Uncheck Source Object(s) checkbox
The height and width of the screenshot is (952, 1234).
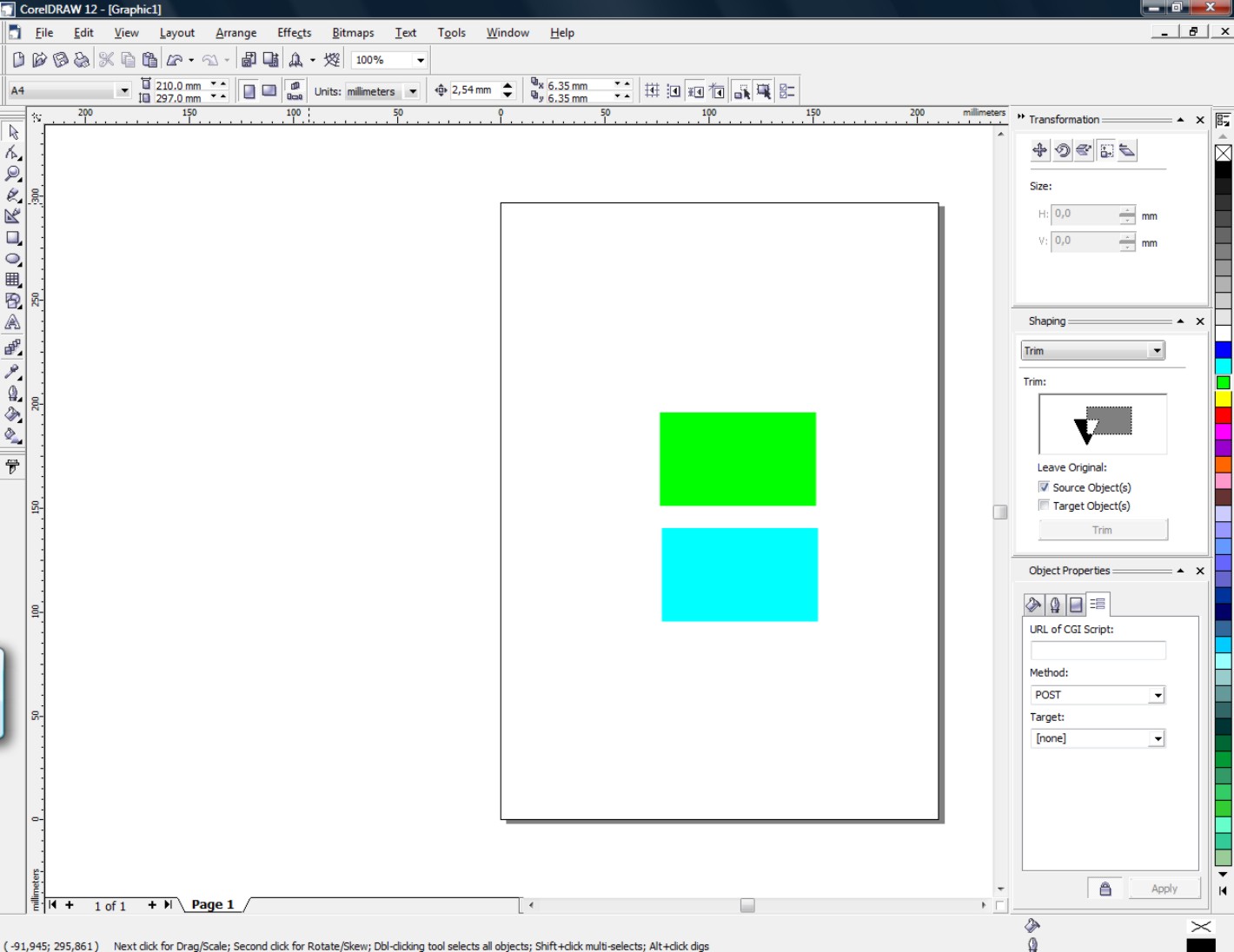1044,487
